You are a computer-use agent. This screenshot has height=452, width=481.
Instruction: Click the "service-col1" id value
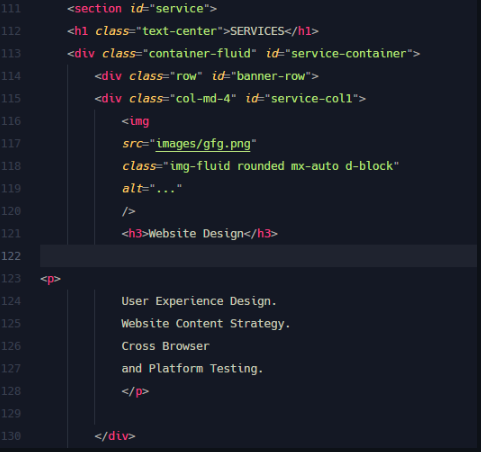312,99
